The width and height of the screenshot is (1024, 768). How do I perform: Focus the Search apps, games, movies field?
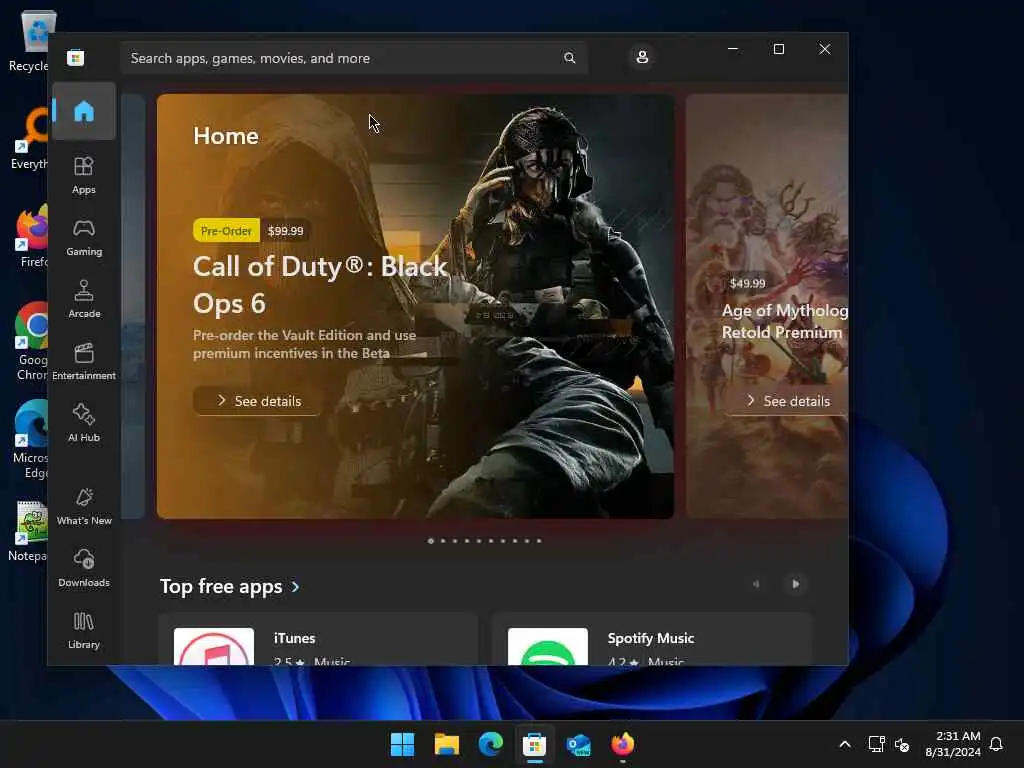[354, 58]
